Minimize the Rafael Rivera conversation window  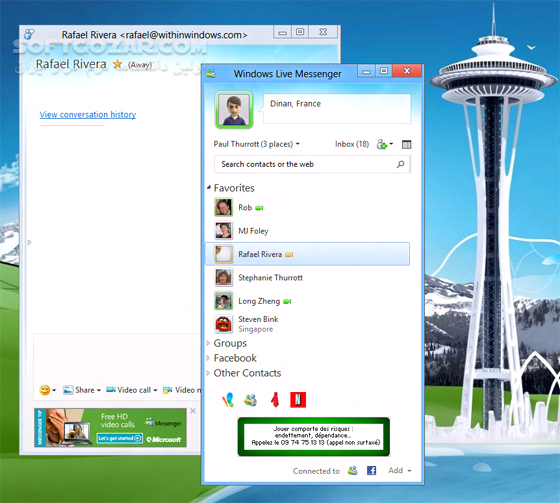click(x=282, y=33)
